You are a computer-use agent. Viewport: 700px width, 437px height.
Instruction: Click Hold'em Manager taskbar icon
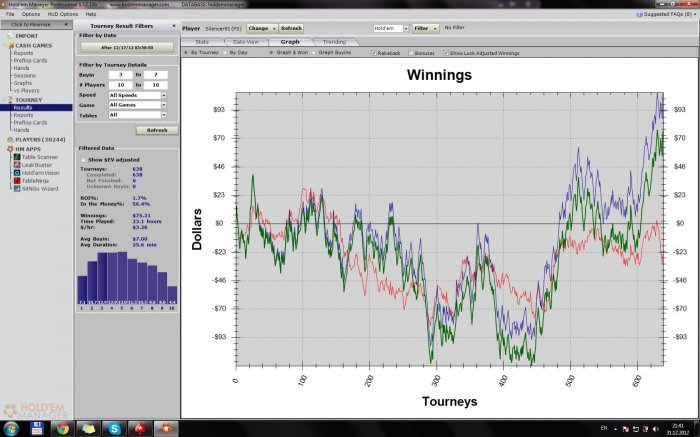[166, 429]
